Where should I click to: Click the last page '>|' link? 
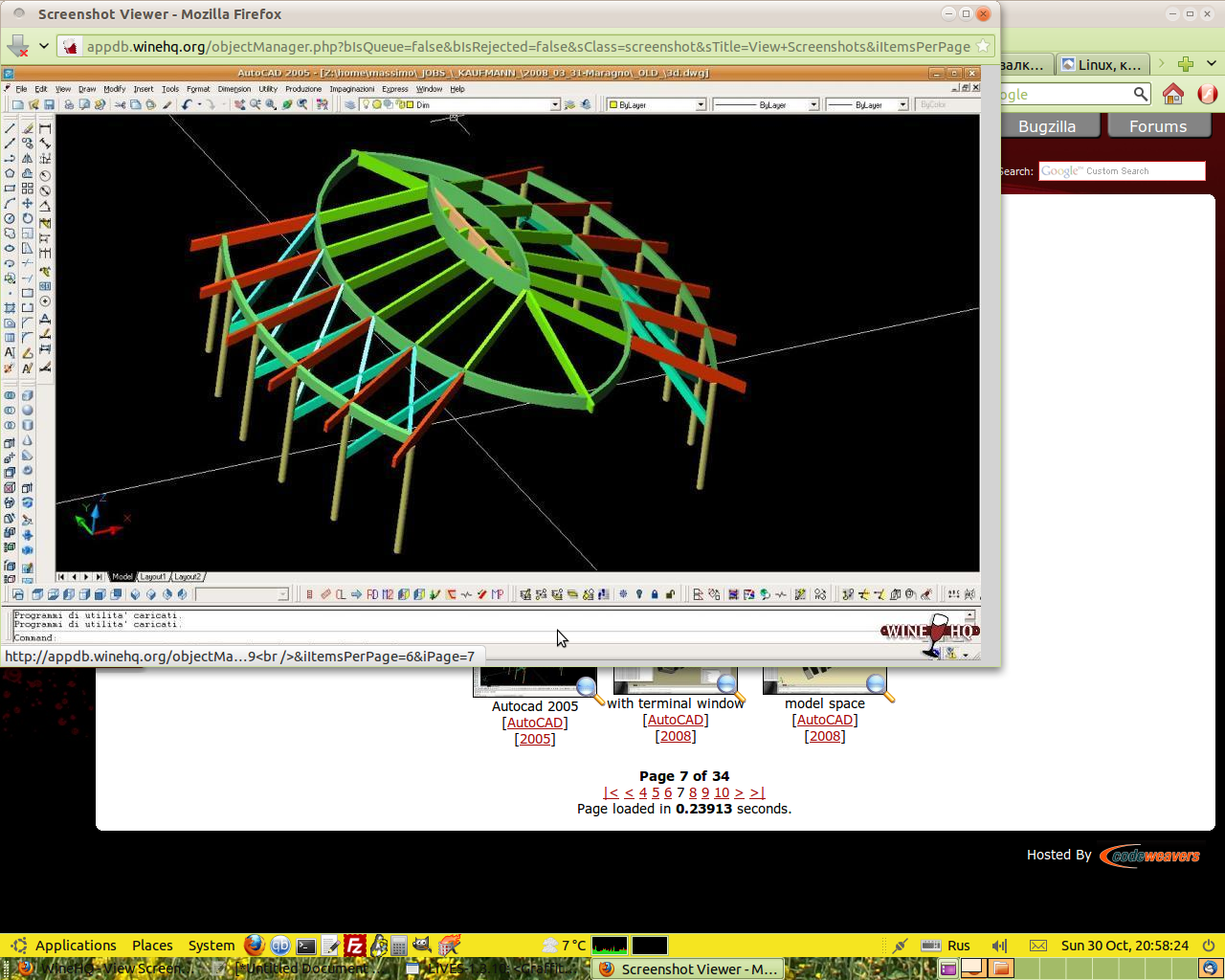point(757,792)
